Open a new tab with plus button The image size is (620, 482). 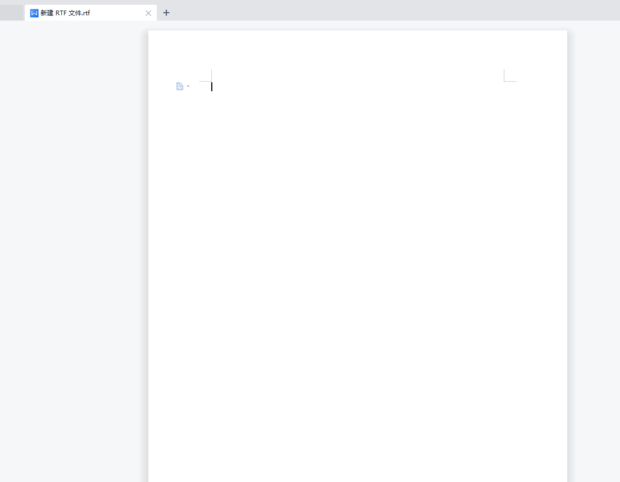click(x=166, y=13)
